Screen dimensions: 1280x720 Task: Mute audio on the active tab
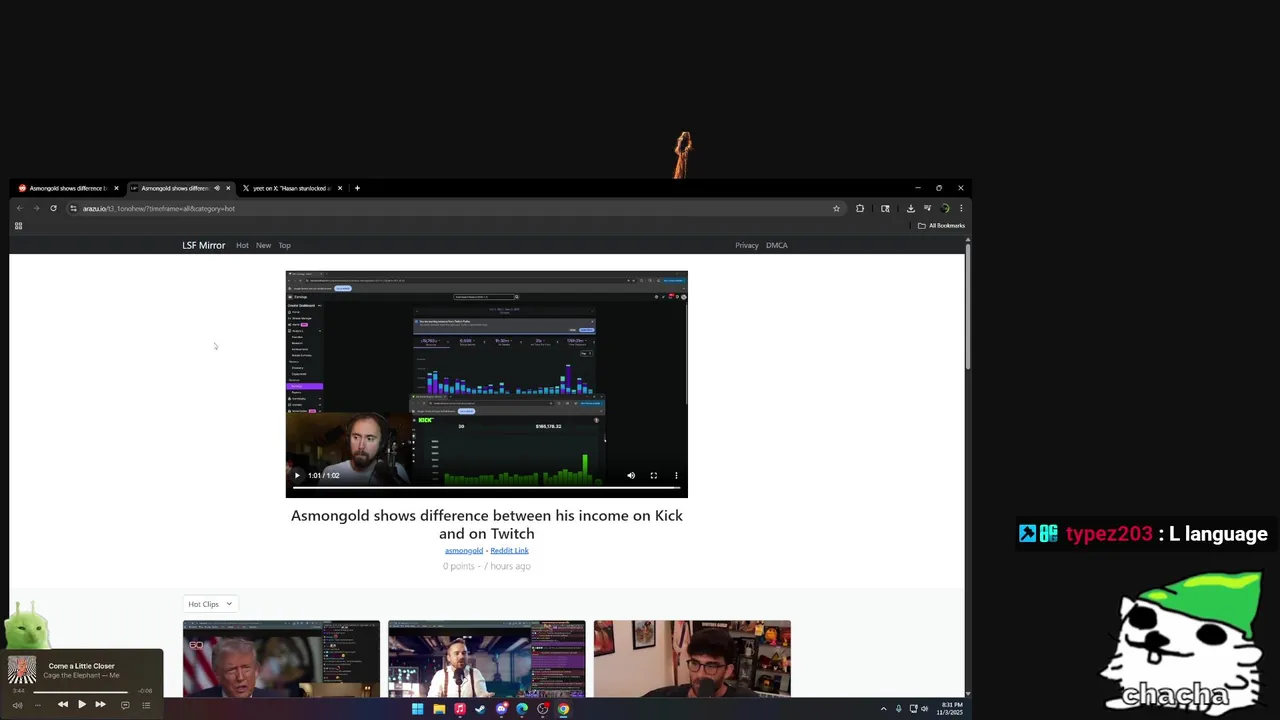pos(216,188)
